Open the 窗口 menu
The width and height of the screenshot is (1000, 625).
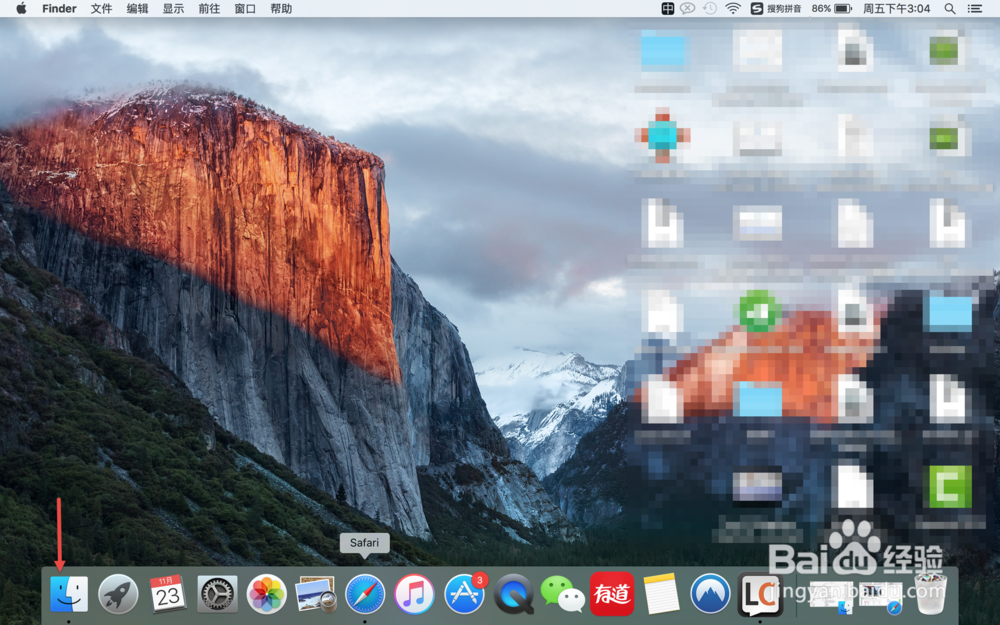click(245, 8)
